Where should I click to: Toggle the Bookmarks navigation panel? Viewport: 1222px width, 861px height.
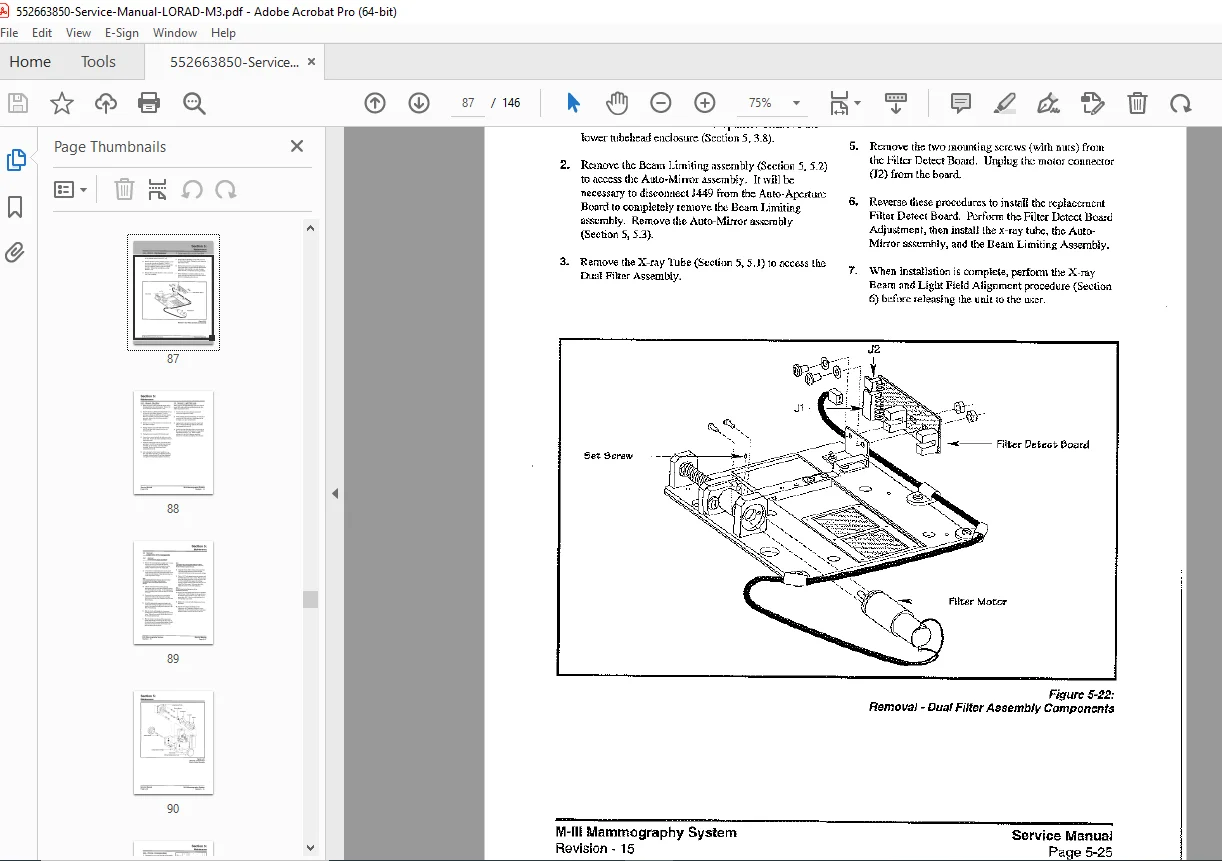[15, 207]
